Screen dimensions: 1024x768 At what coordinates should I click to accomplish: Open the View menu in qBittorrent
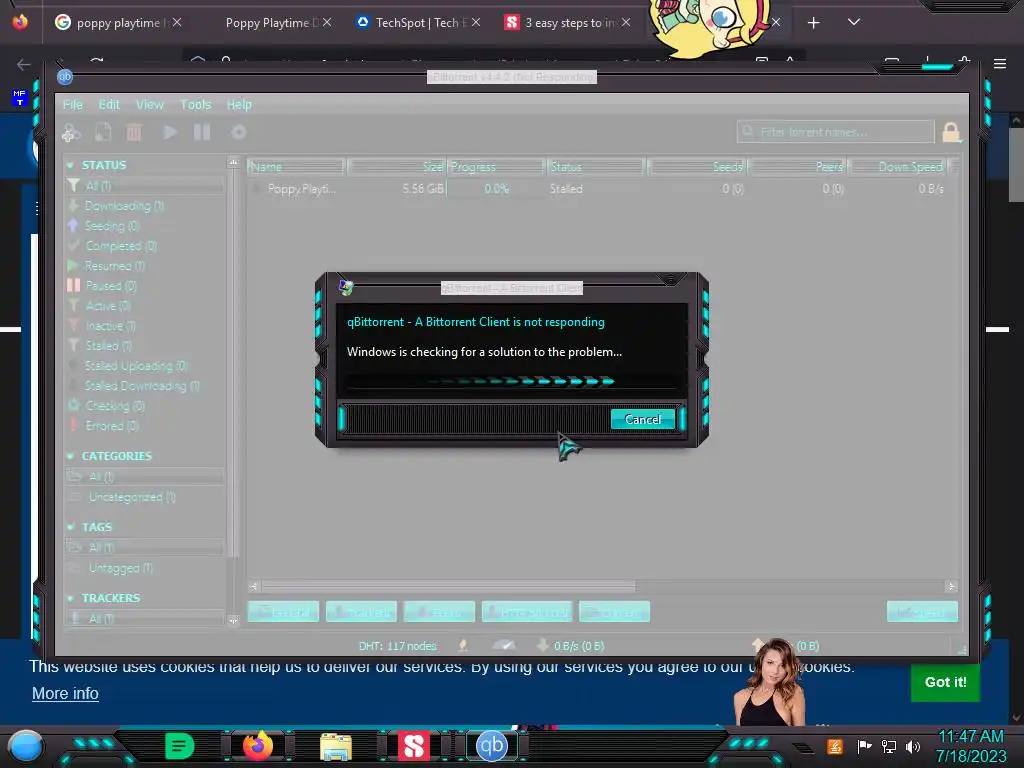[150, 104]
